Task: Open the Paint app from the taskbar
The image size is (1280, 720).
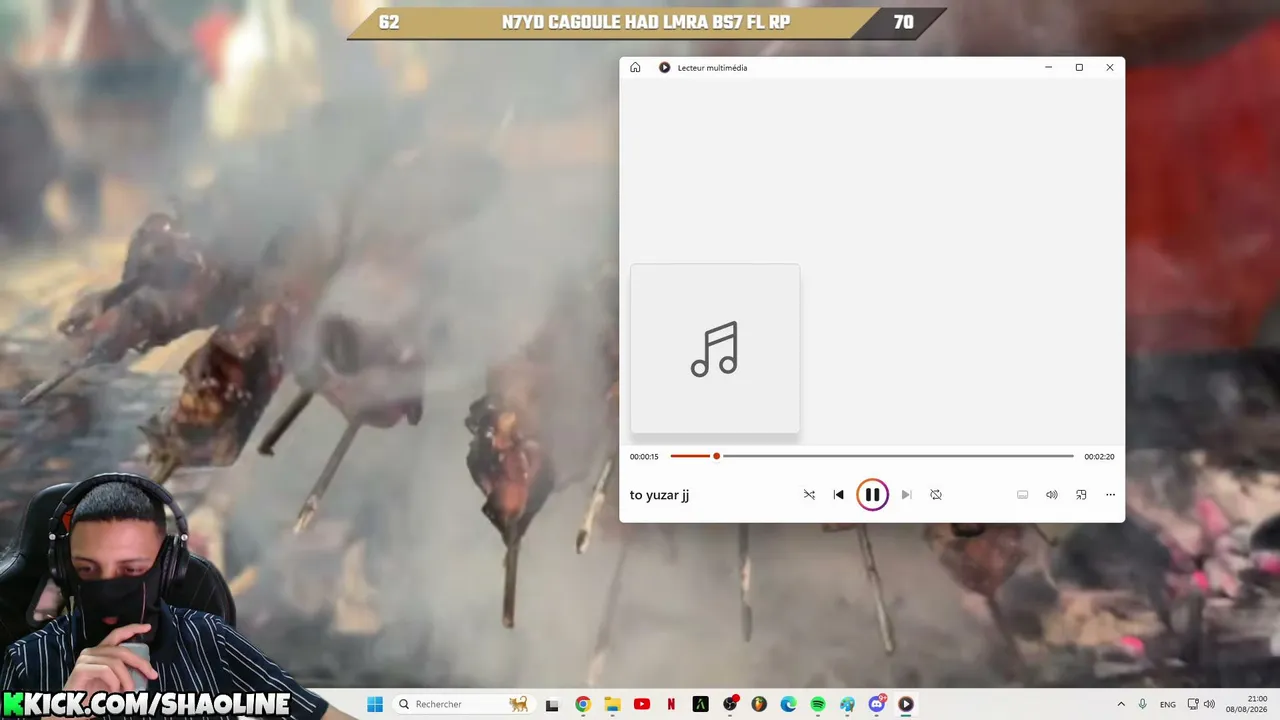Action: (847, 704)
